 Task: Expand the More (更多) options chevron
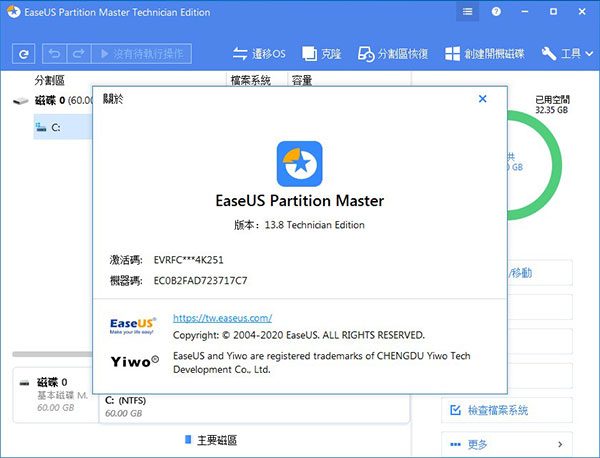560,444
